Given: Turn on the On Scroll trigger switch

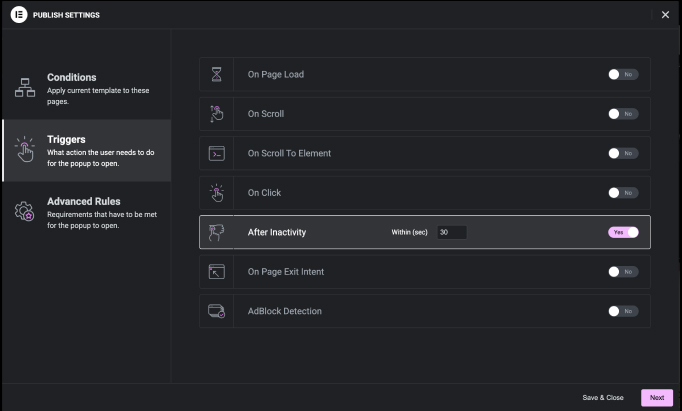Looking at the screenshot, I should click(622, 114).
